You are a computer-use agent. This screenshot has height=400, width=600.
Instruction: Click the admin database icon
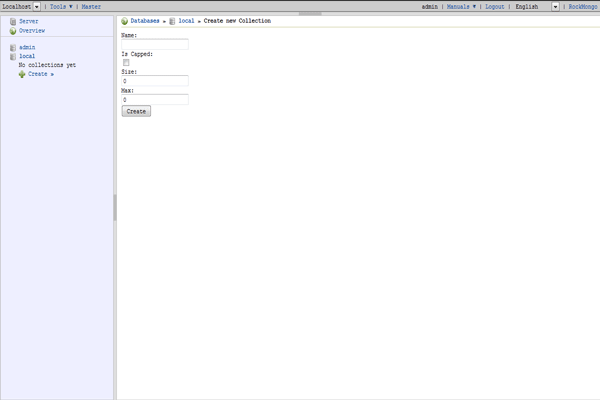13,48
